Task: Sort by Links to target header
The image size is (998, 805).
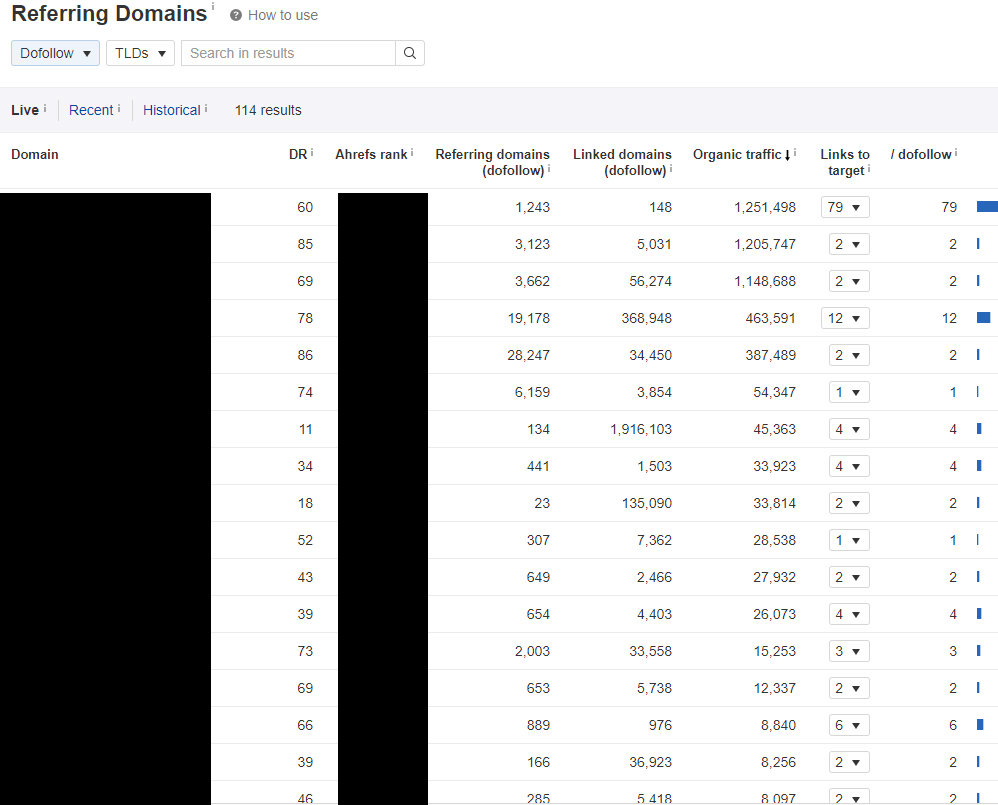Action: [845, 162]
